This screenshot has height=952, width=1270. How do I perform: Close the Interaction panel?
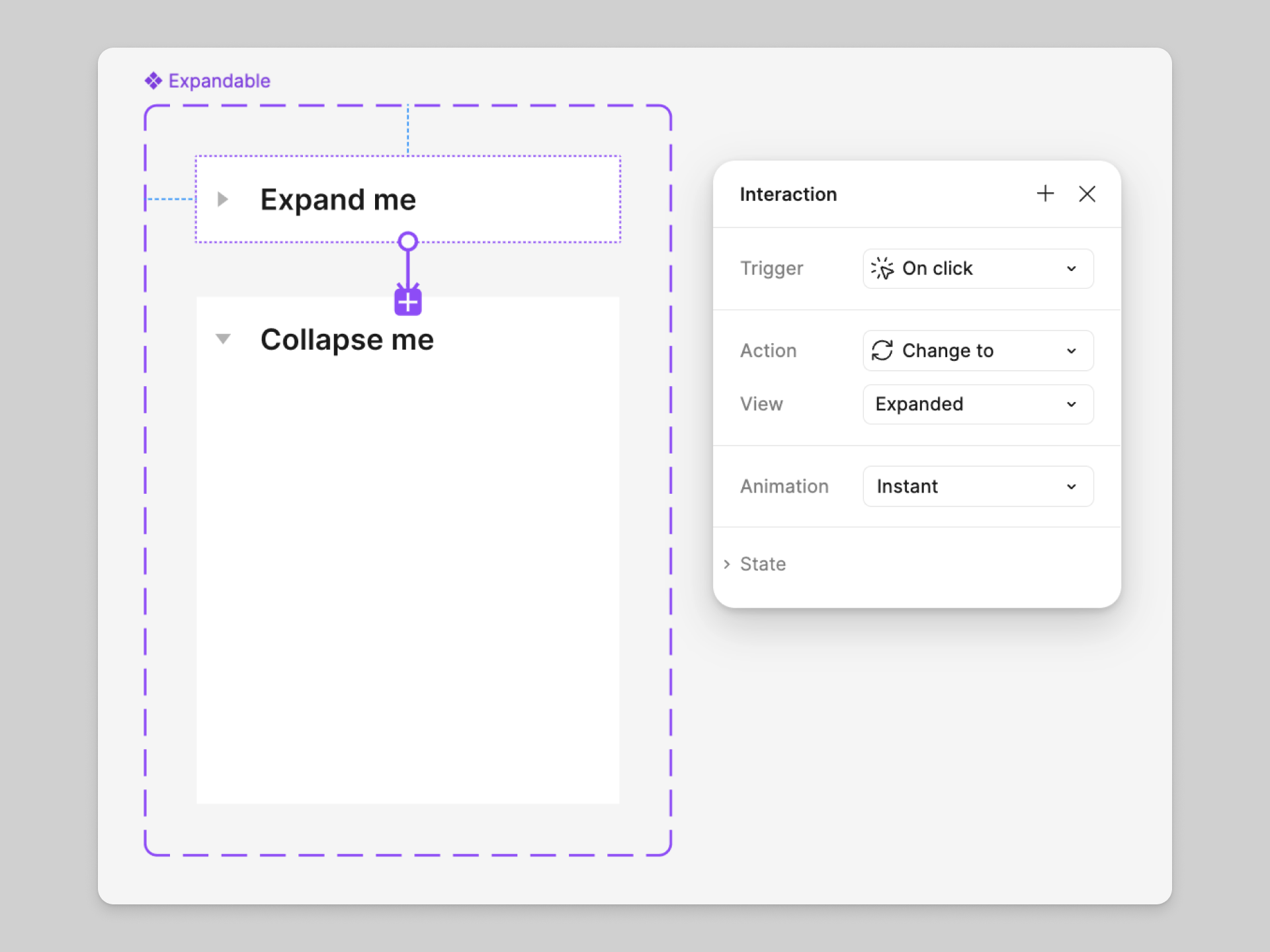point(1087,194)
